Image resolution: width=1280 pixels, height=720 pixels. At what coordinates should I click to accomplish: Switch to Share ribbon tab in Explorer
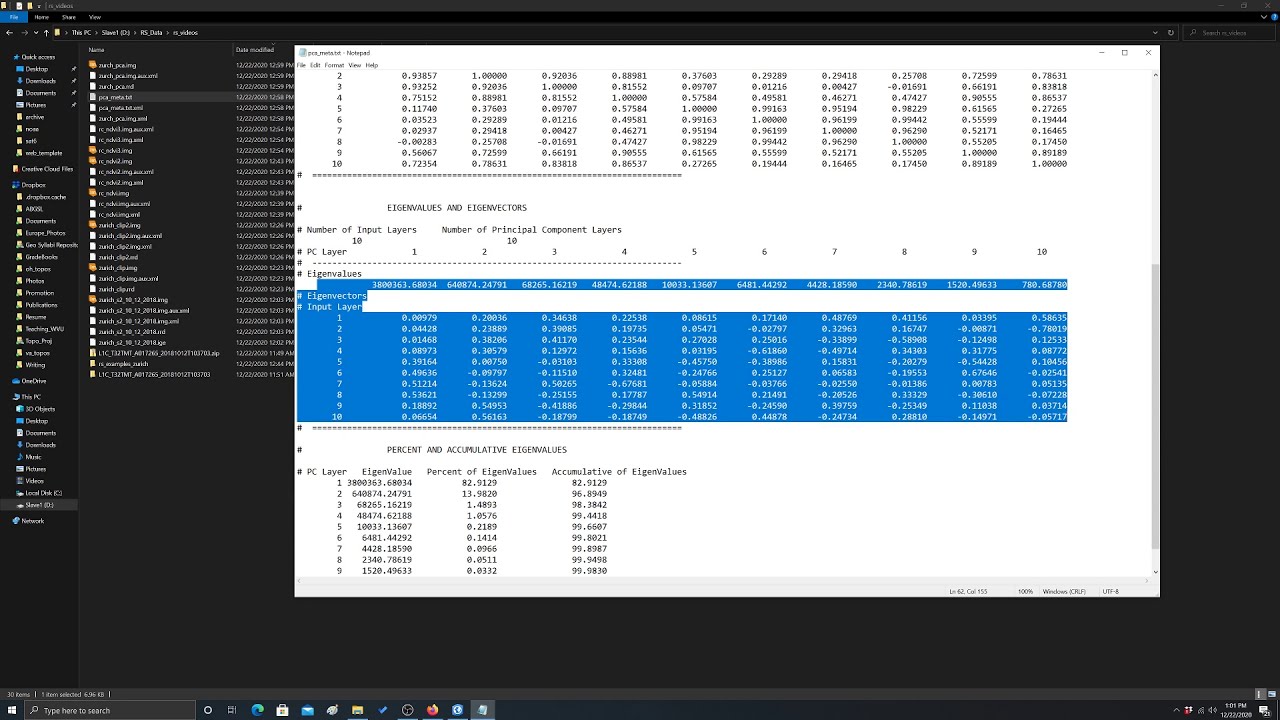(x=69, y=17)
